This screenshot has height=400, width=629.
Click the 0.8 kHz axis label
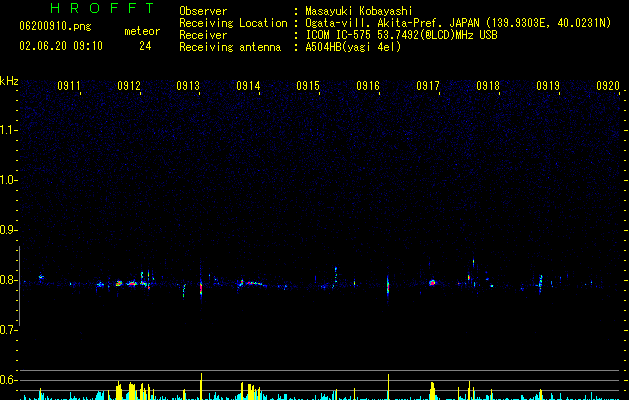pos(8,280)
